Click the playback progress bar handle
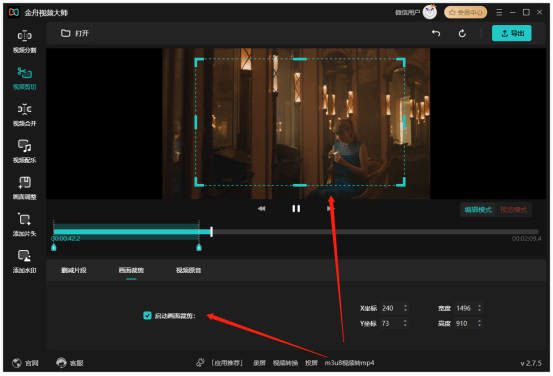This screenshot has height=376, width=553. click(x=211, y=232)
